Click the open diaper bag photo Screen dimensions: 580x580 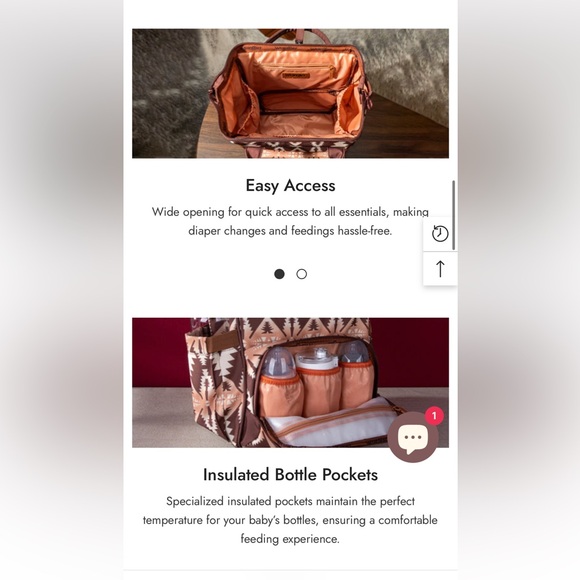pyautogui.click(x=290, y=93)
